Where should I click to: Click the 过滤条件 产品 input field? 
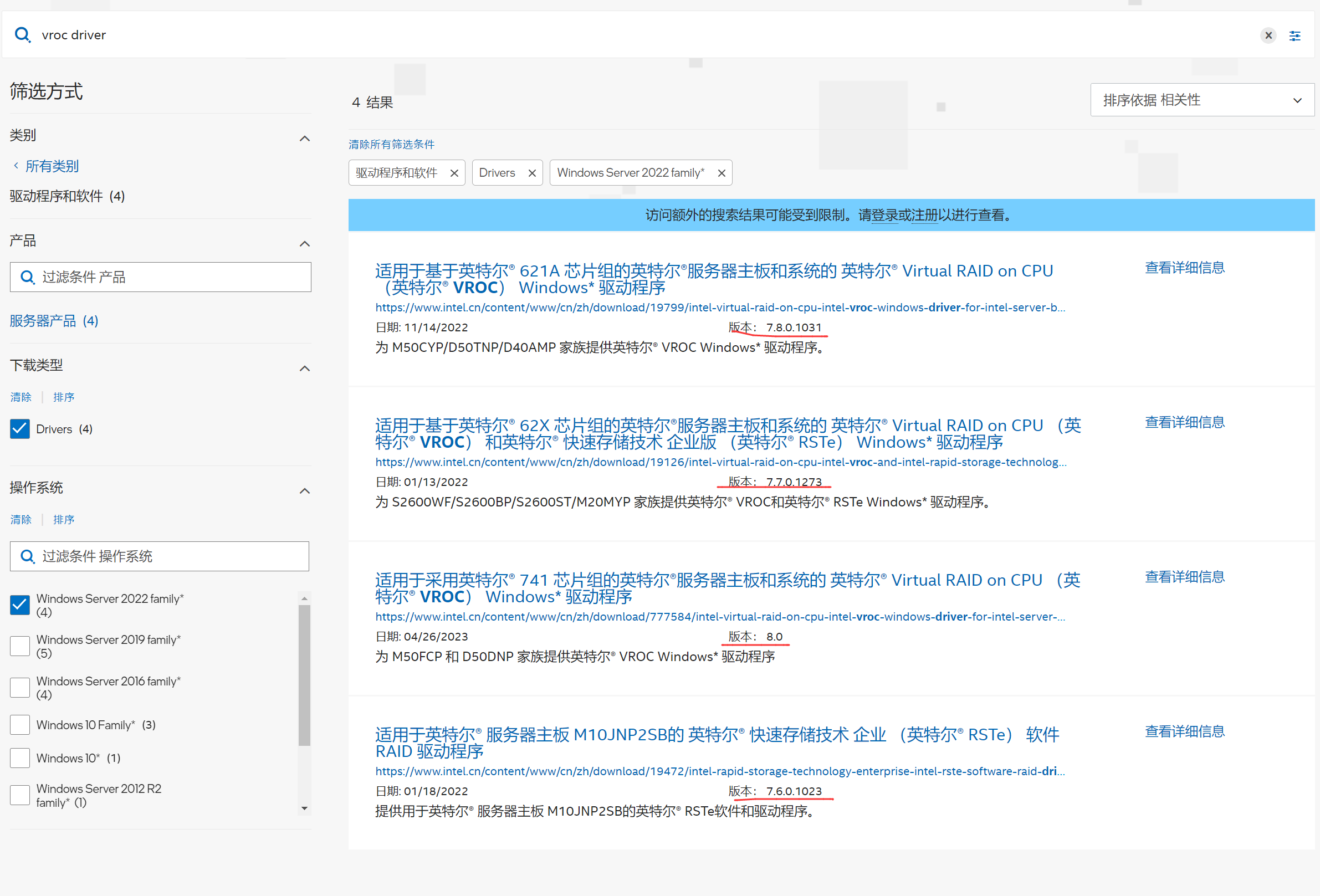coord(161,277)
